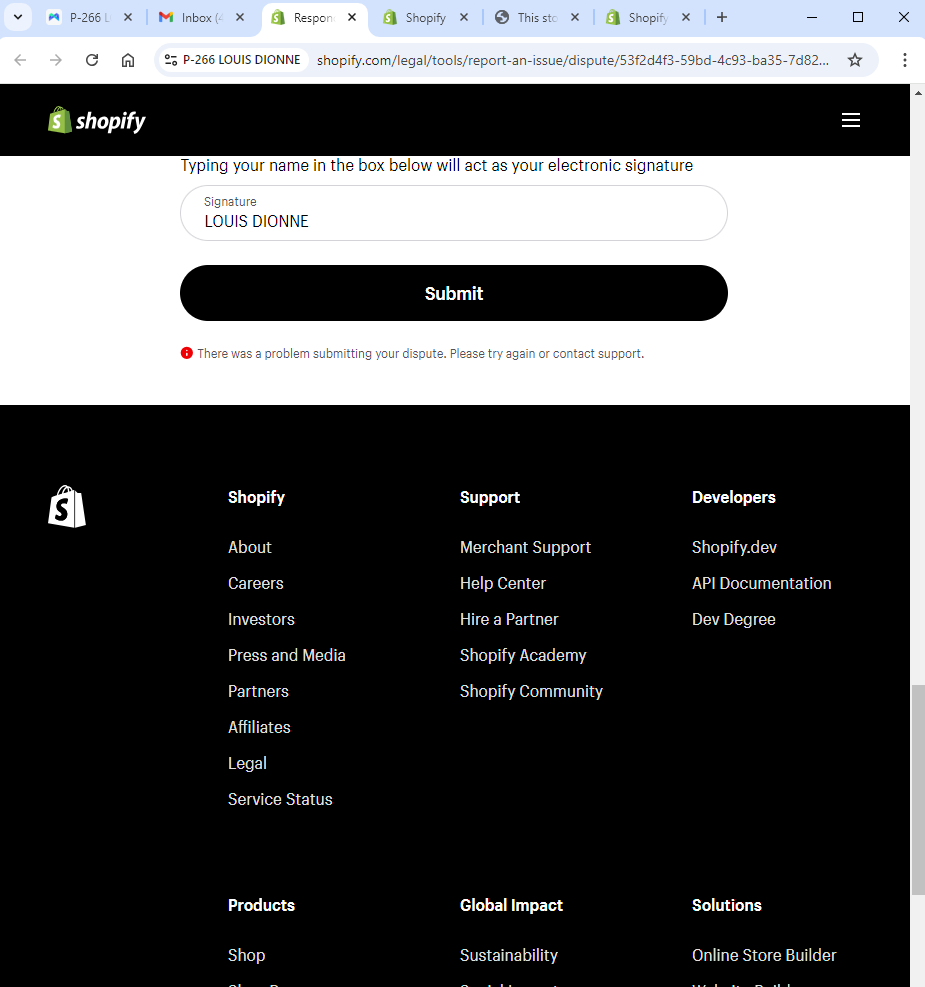Maximize the browser window
This screenshot has width=925, height=987.
click(x=858, y=18)
